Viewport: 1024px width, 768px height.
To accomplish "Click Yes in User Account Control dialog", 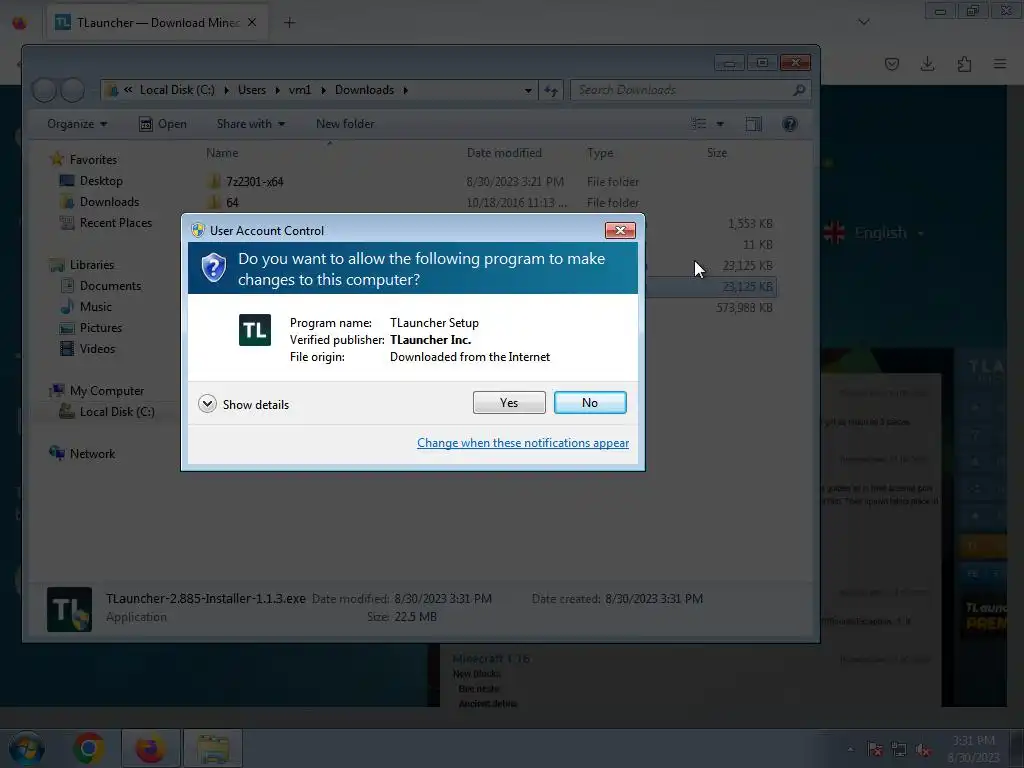I will click(509, 402).
